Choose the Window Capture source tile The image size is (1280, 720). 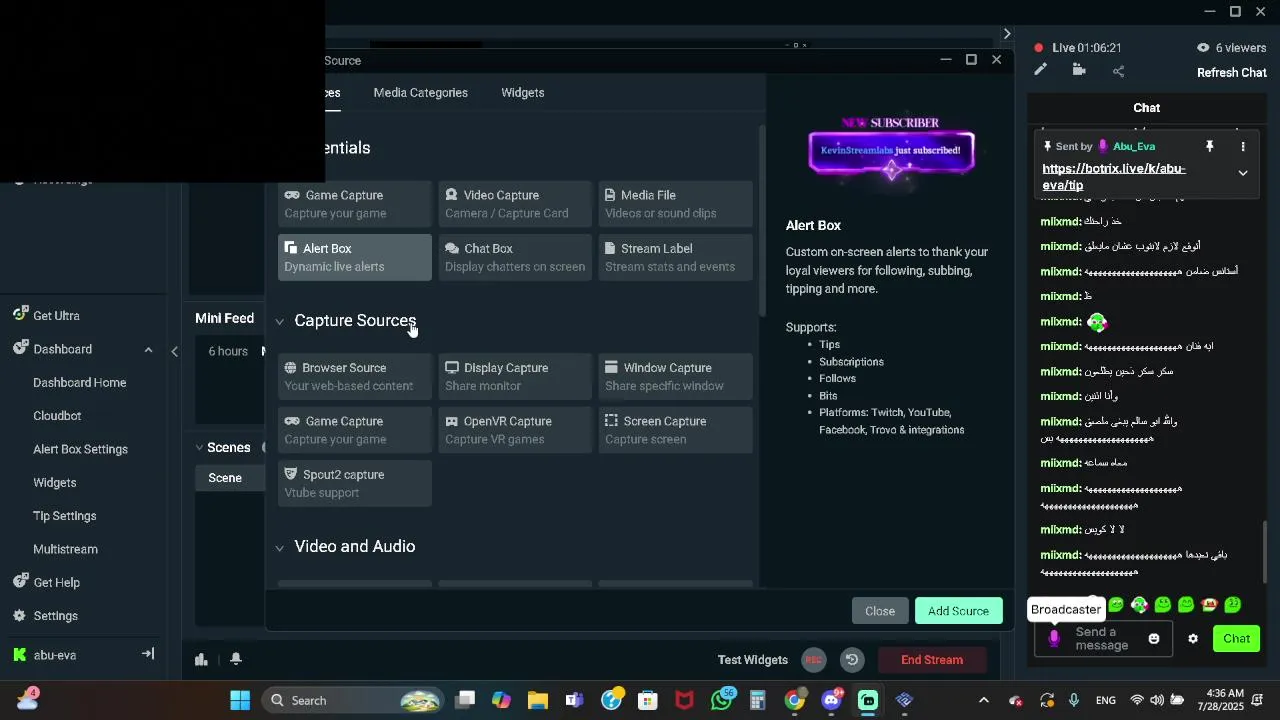(x=675, y=377)
